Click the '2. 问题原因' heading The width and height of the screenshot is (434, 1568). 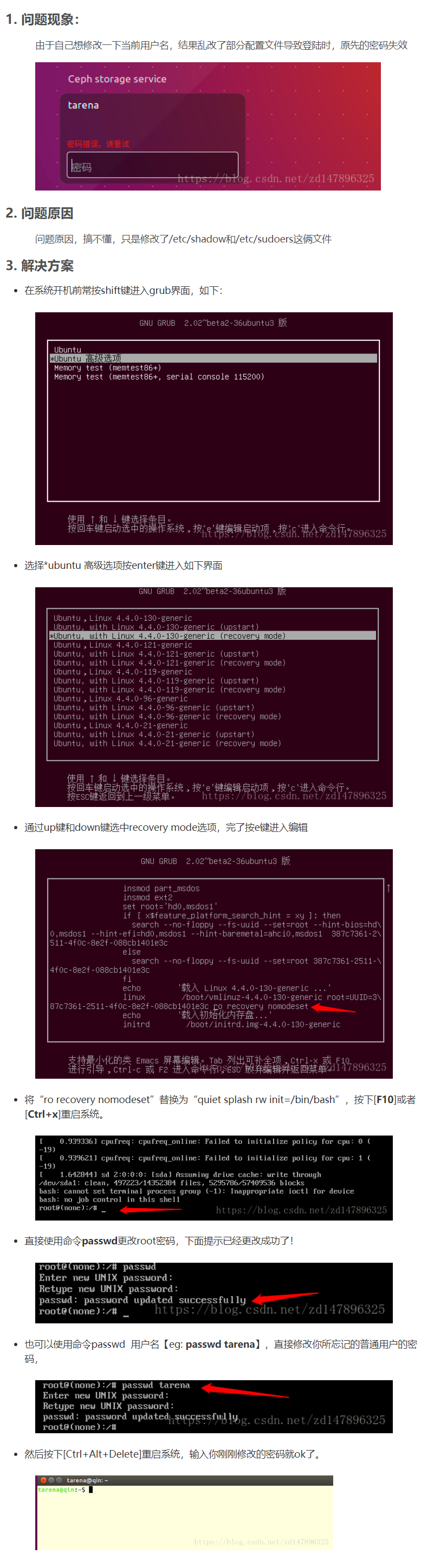[x=40, y=213]
